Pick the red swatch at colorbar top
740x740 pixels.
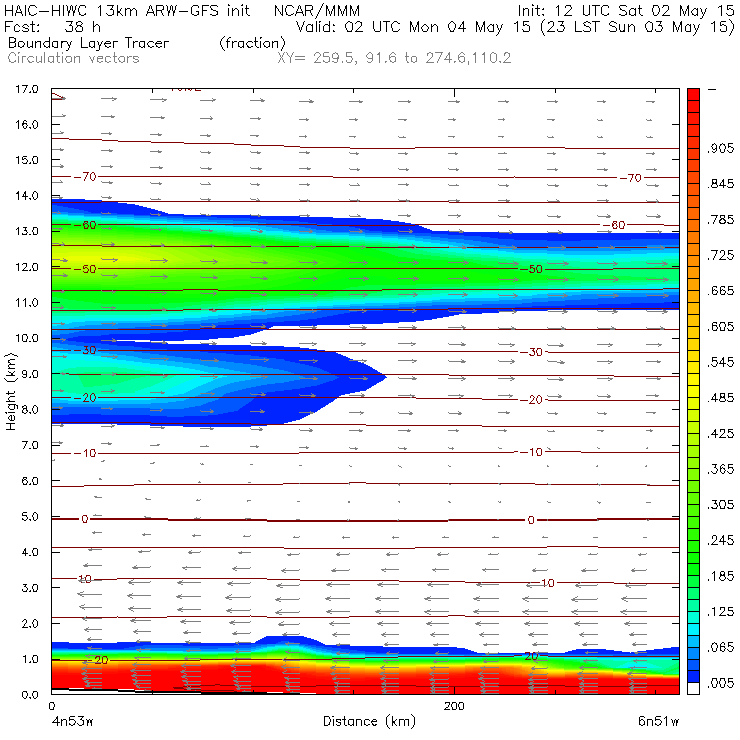tap(693, 94)
